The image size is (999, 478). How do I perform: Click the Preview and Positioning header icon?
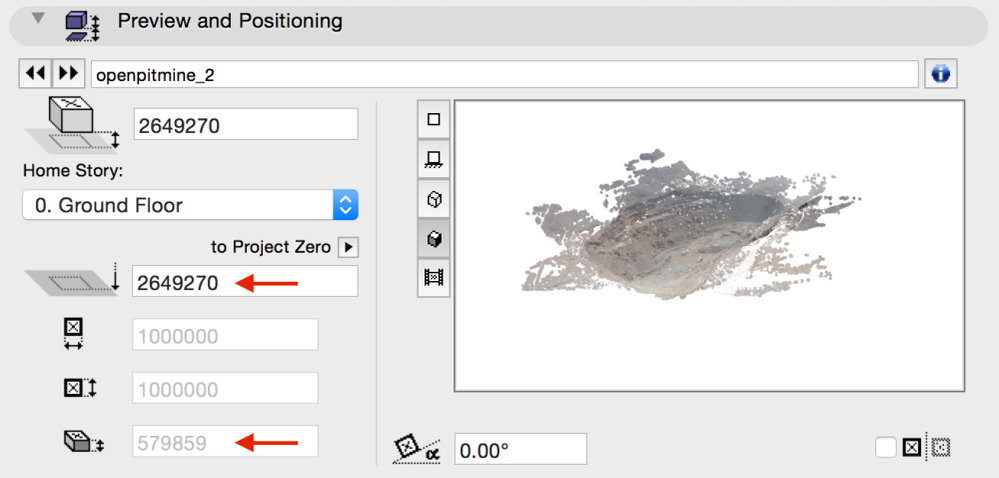(81, 24)
